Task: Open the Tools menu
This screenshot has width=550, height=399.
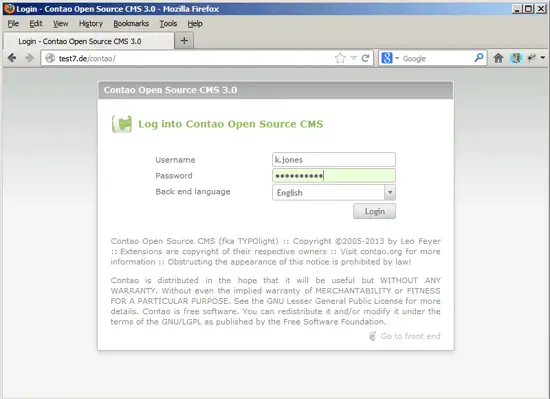Action: [x=168, y=23]
